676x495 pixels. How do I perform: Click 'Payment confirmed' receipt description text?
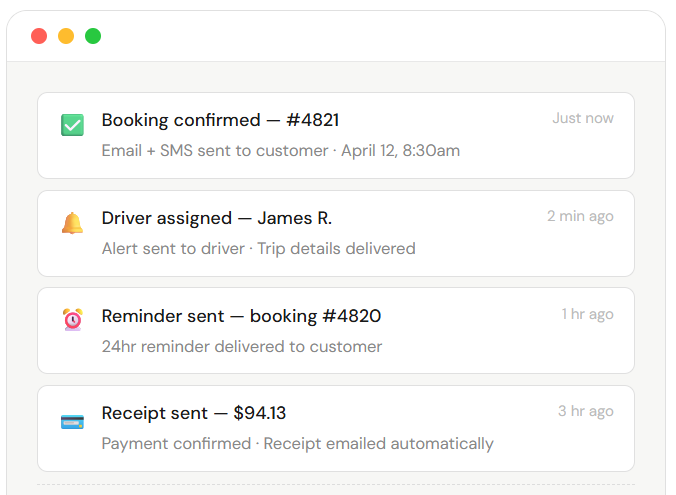[176, 443]
